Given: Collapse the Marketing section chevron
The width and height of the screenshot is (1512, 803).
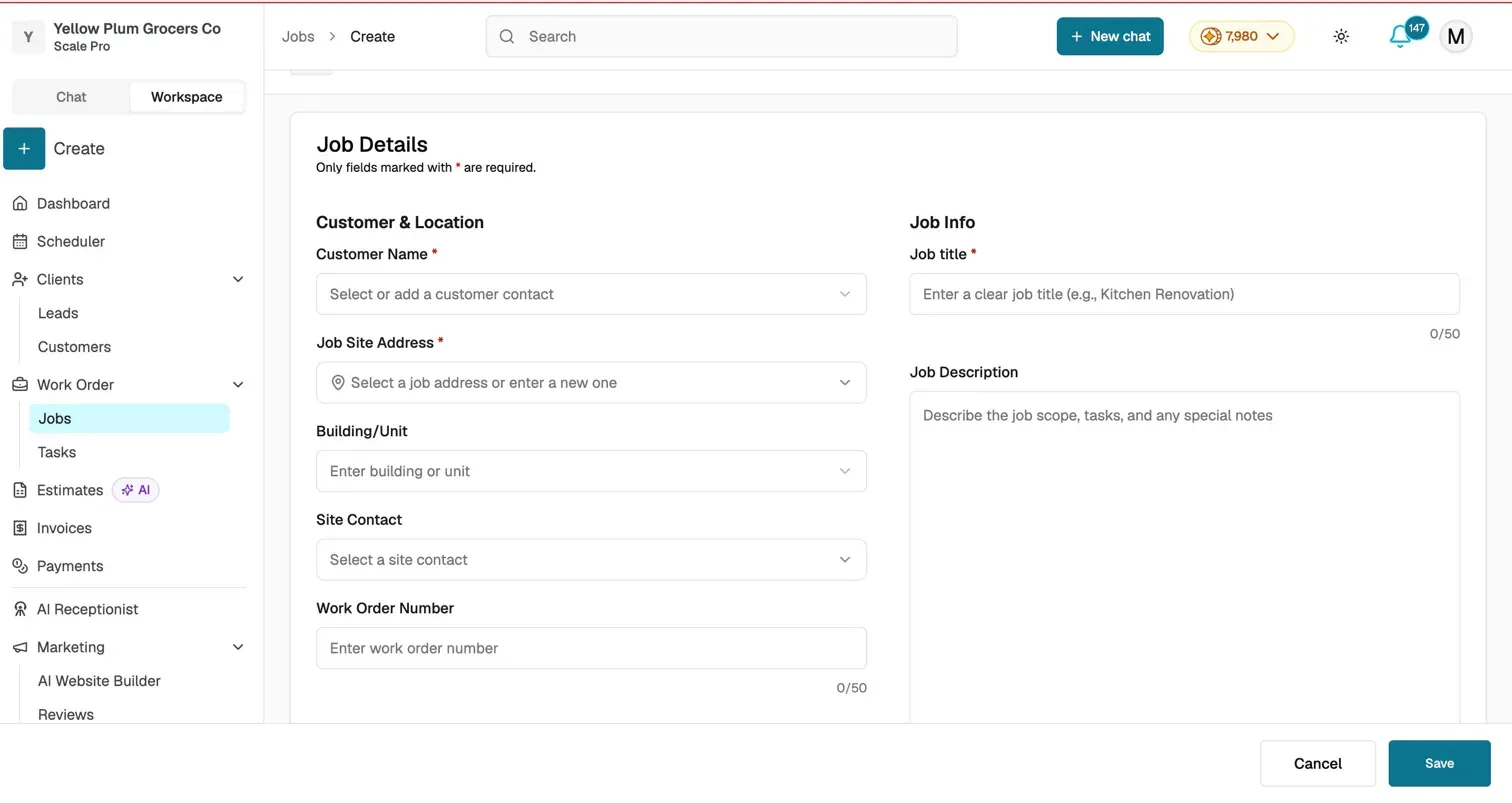Looking at the screenshot, I should [238, 648].
